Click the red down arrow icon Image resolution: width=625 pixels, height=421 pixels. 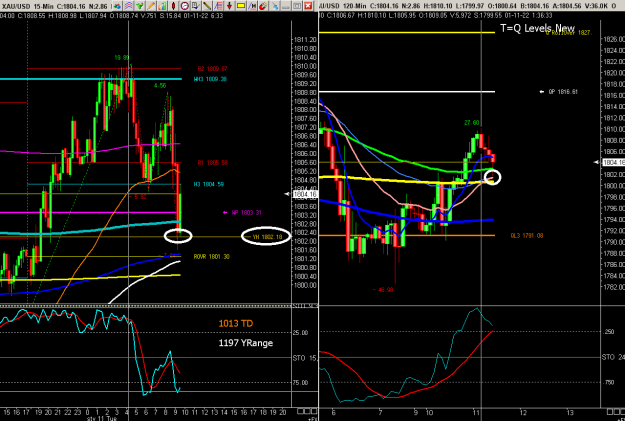pyautogui.click(x=230, y=6)
